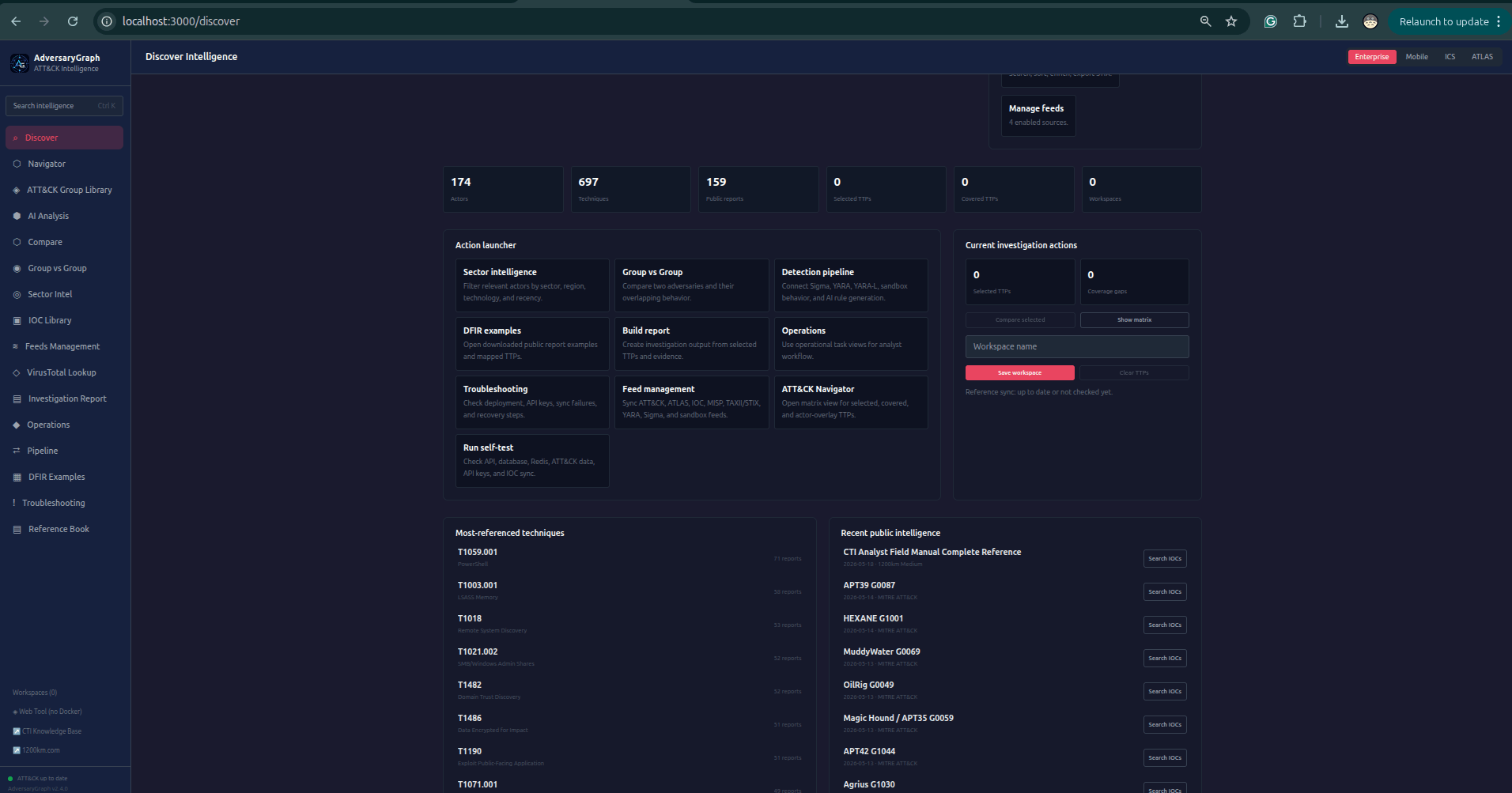Click the Navigator sidebar icon
The image size is (1512, 793).
tap(17, 164)
